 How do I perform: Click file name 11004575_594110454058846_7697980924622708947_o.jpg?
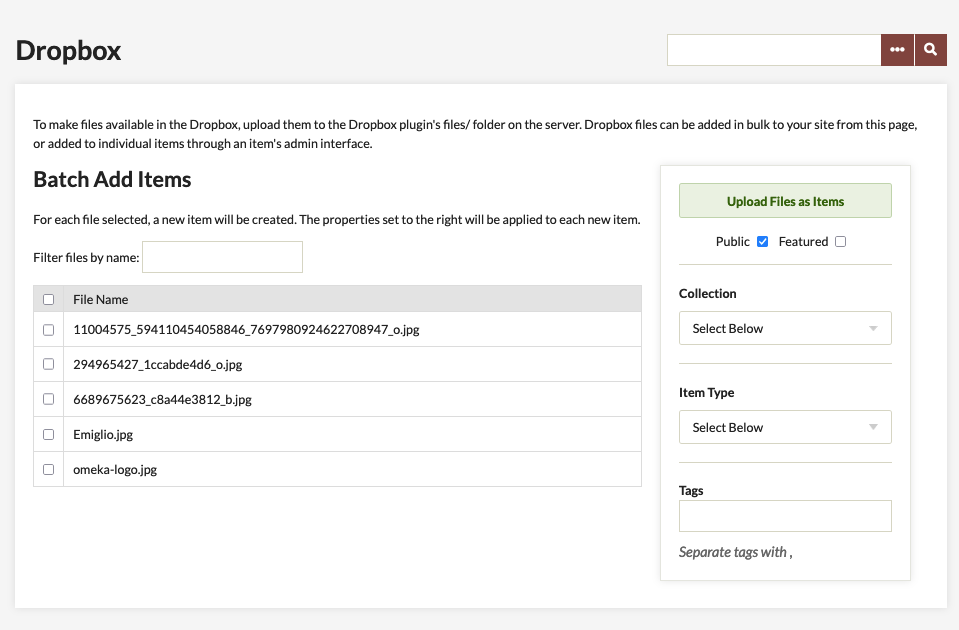(x=246, y=330)
